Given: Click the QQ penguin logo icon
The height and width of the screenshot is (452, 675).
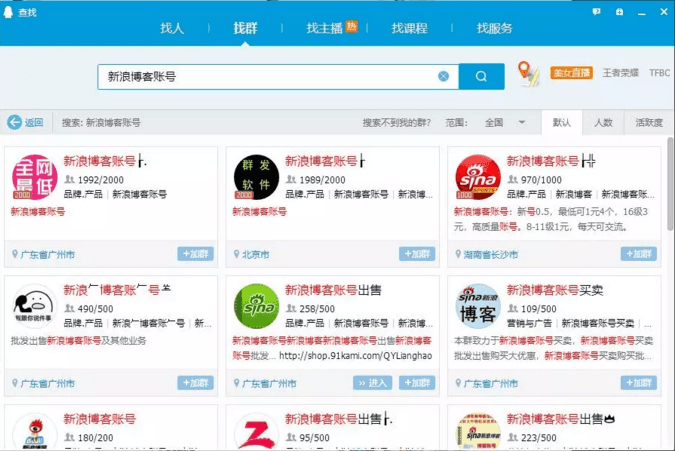Looking at the screenshot, I should pos(8,12).
